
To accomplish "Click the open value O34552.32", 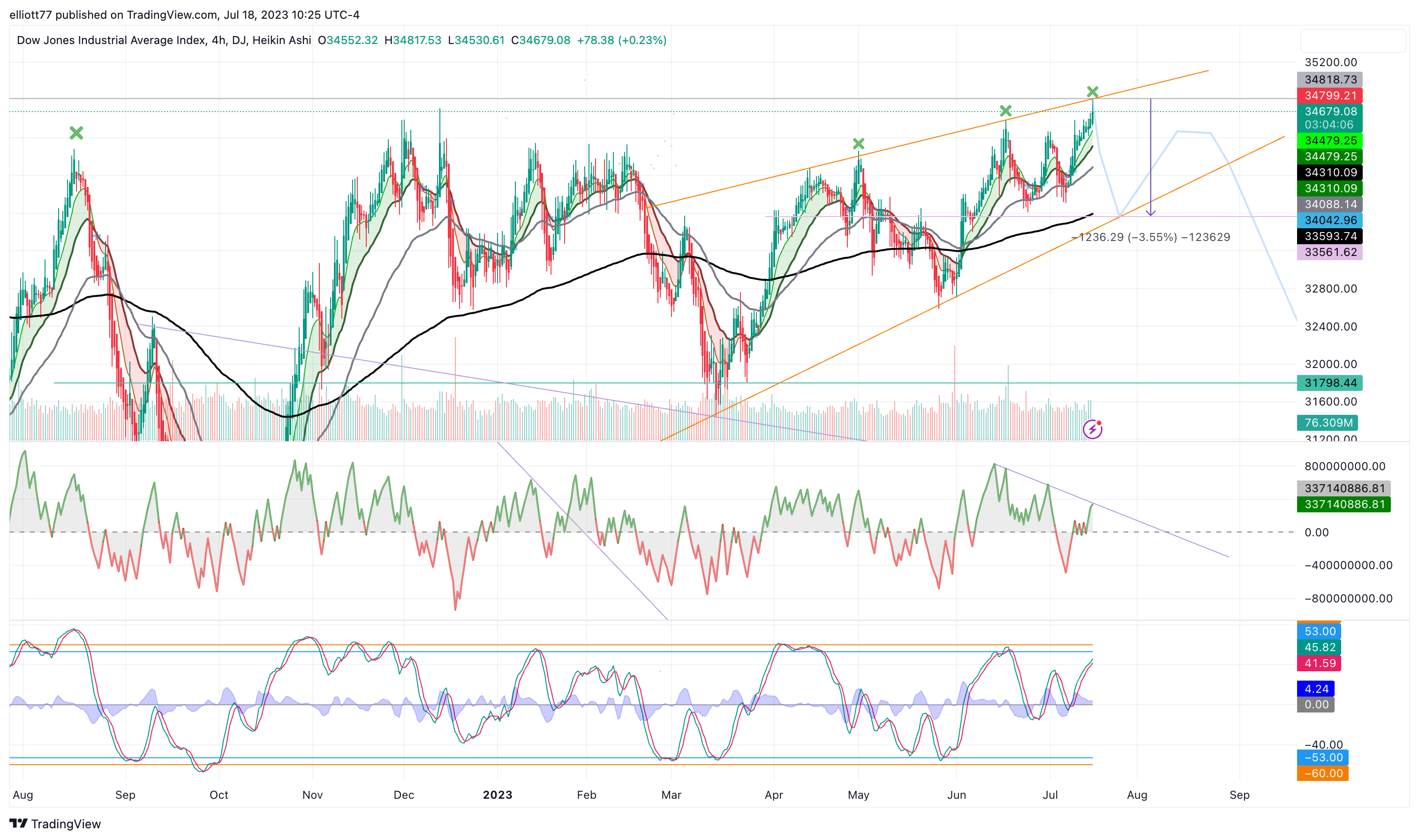I will [347, 40].
